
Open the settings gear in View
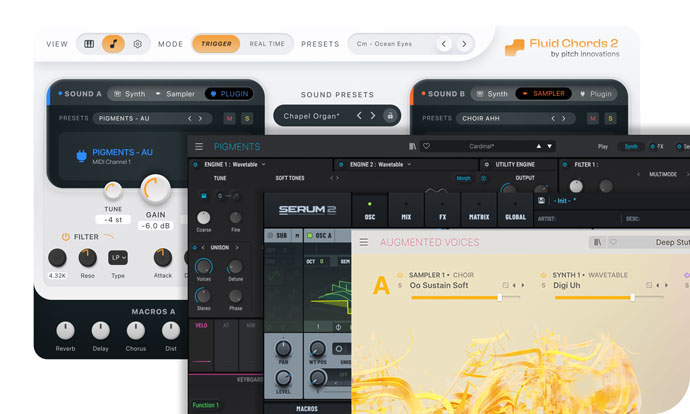coord(138,44)
